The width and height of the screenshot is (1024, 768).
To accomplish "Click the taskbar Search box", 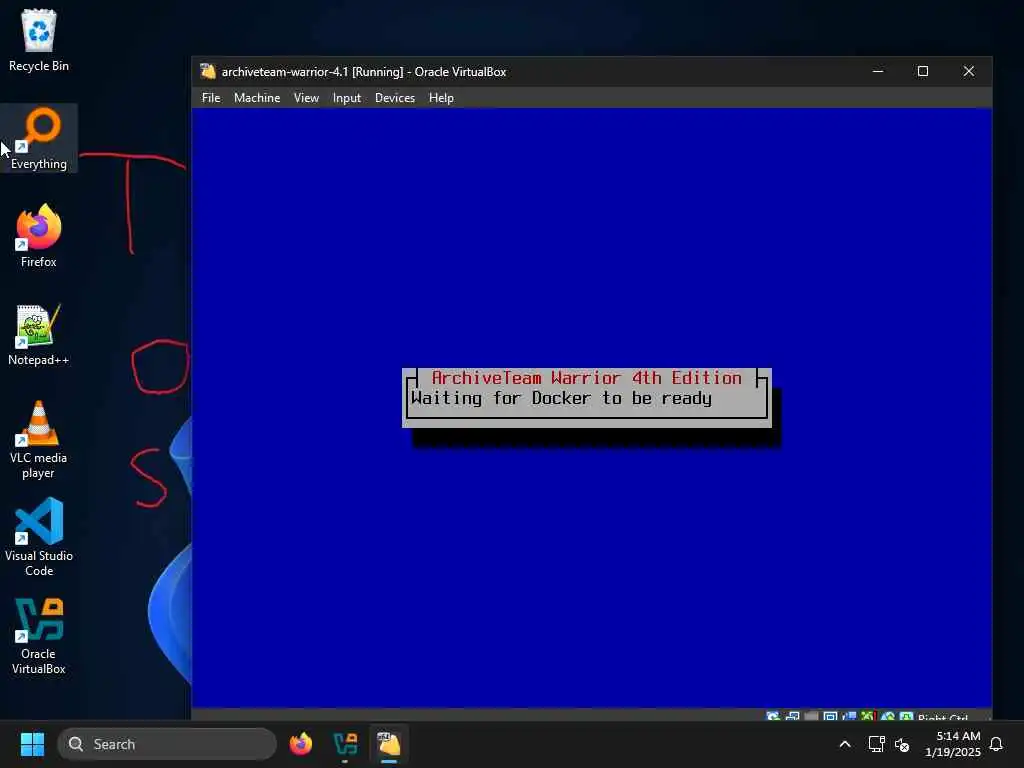I will click(167, 744).
